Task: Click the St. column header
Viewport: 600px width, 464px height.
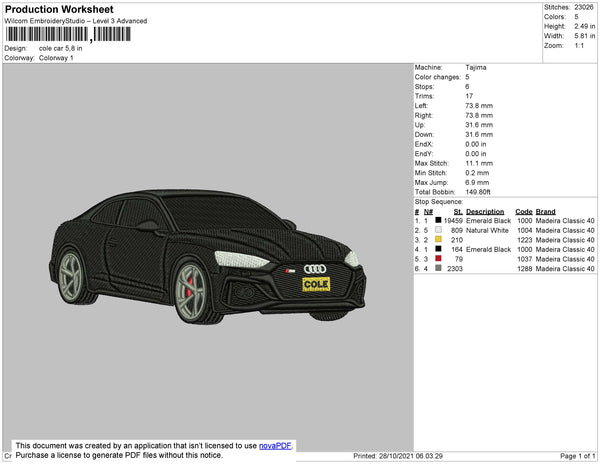Action: pos(457,212)
